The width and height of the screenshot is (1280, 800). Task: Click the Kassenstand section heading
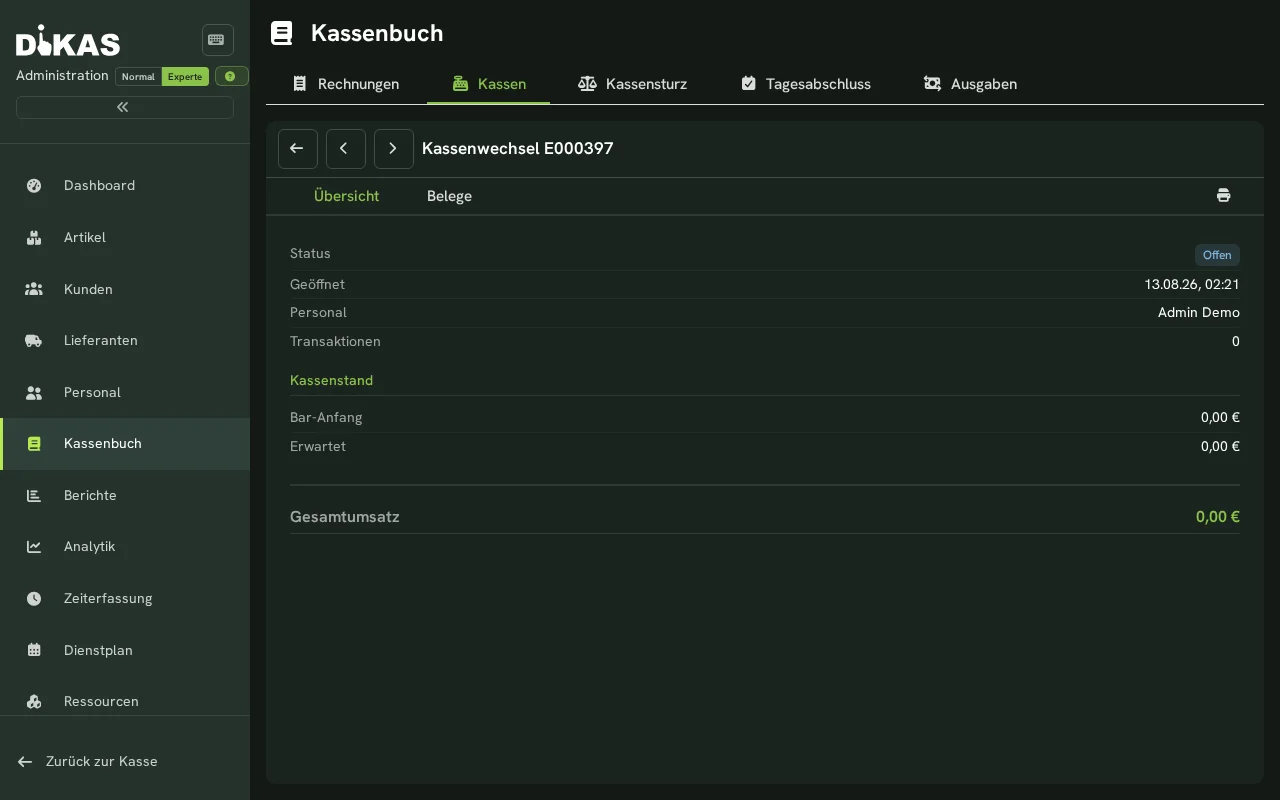(331, 380)
